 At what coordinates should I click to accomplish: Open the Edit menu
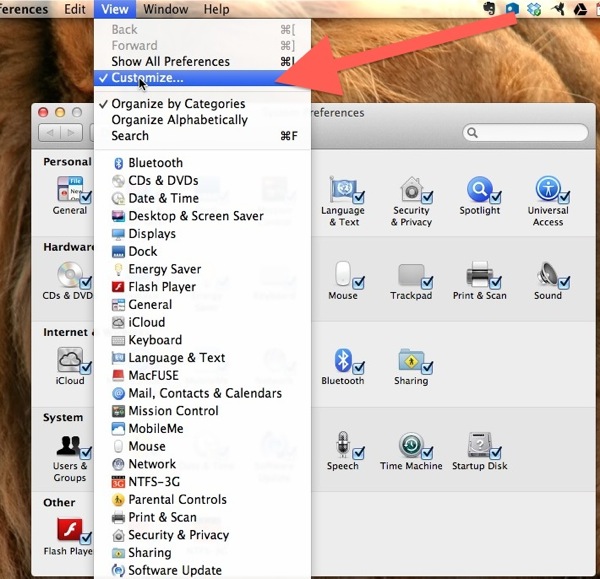[75, 9]
